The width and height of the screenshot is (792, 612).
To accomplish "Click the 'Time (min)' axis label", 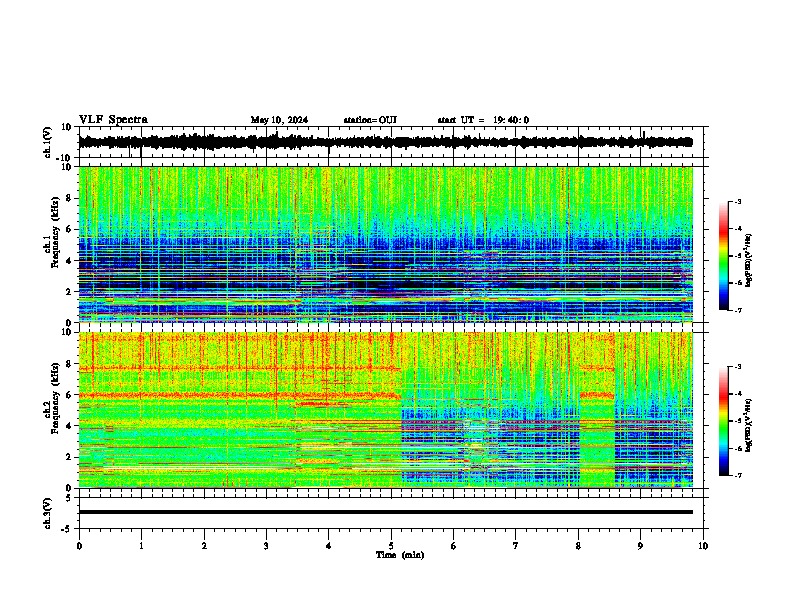I will coord(400,555).
